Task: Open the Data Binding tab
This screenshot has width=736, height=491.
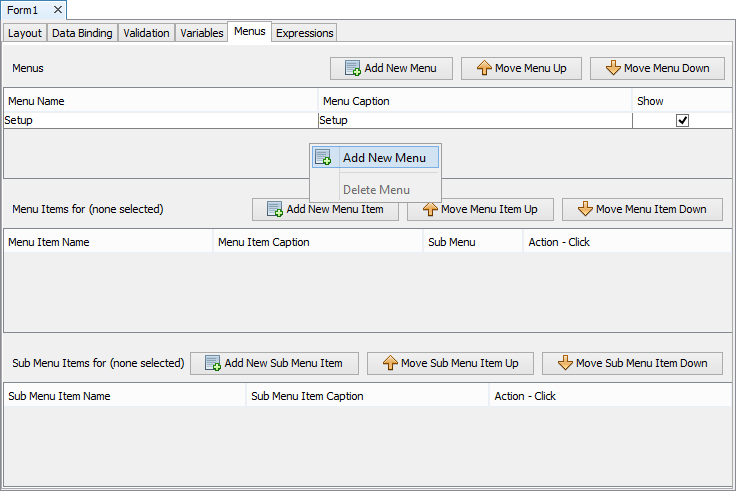Action: pyautogui.click(x=82, y=33)
